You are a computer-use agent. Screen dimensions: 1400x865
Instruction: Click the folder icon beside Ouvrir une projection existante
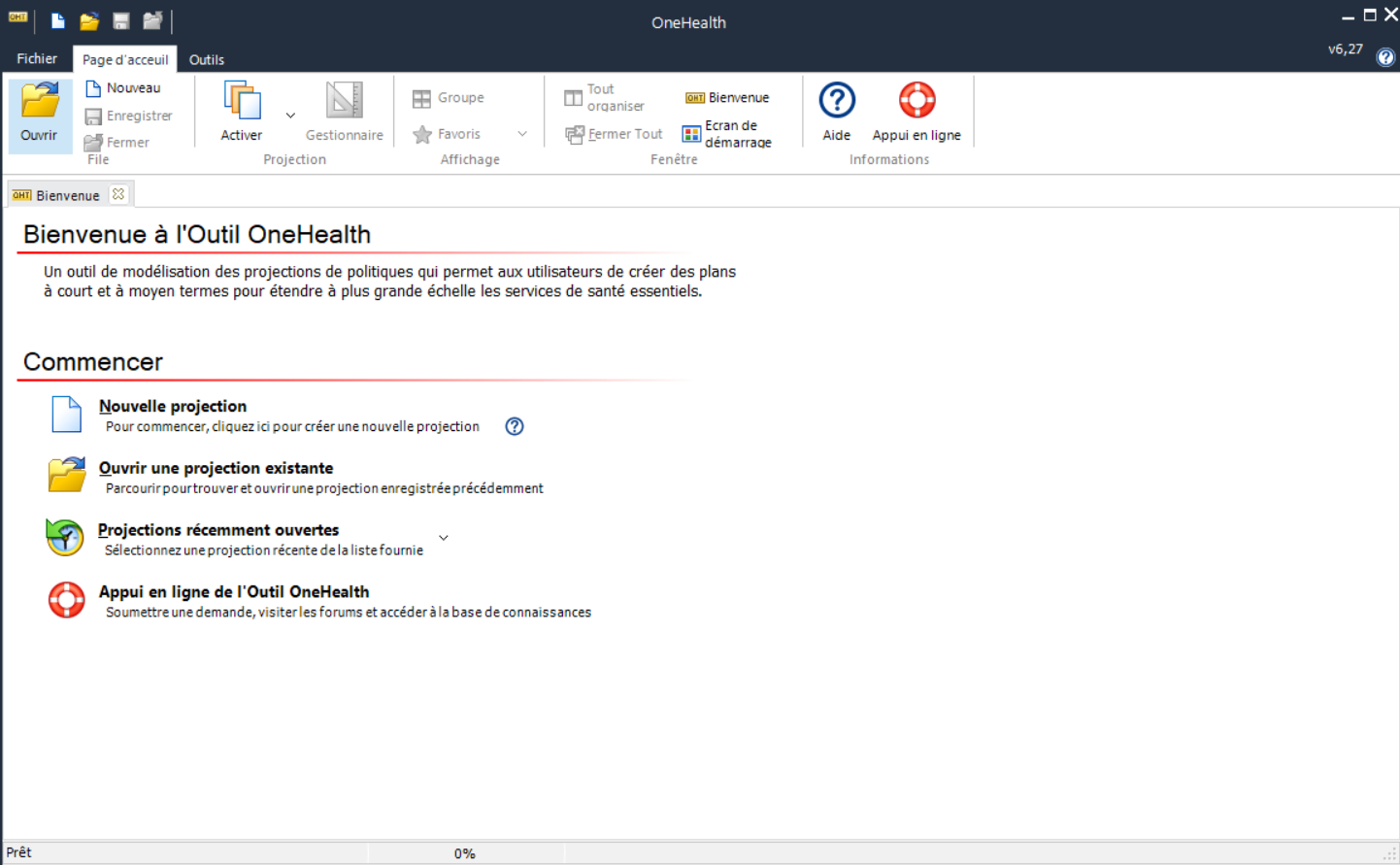coord(67,475)
